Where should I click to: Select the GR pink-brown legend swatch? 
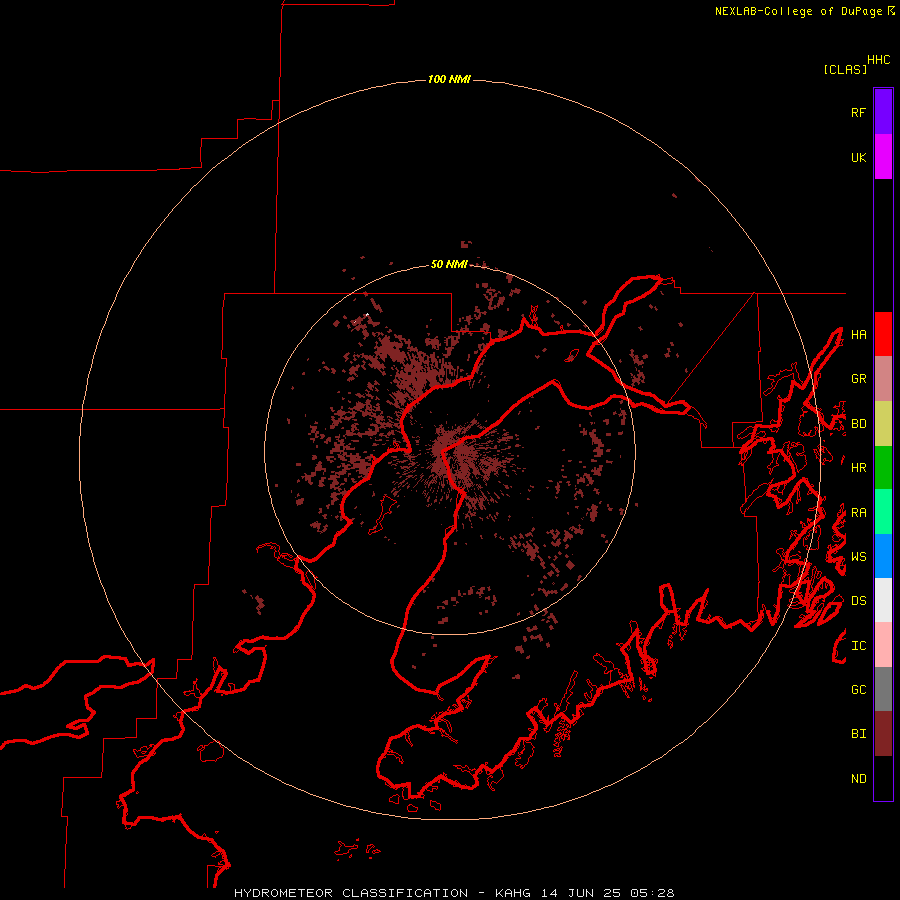(883, 378)
